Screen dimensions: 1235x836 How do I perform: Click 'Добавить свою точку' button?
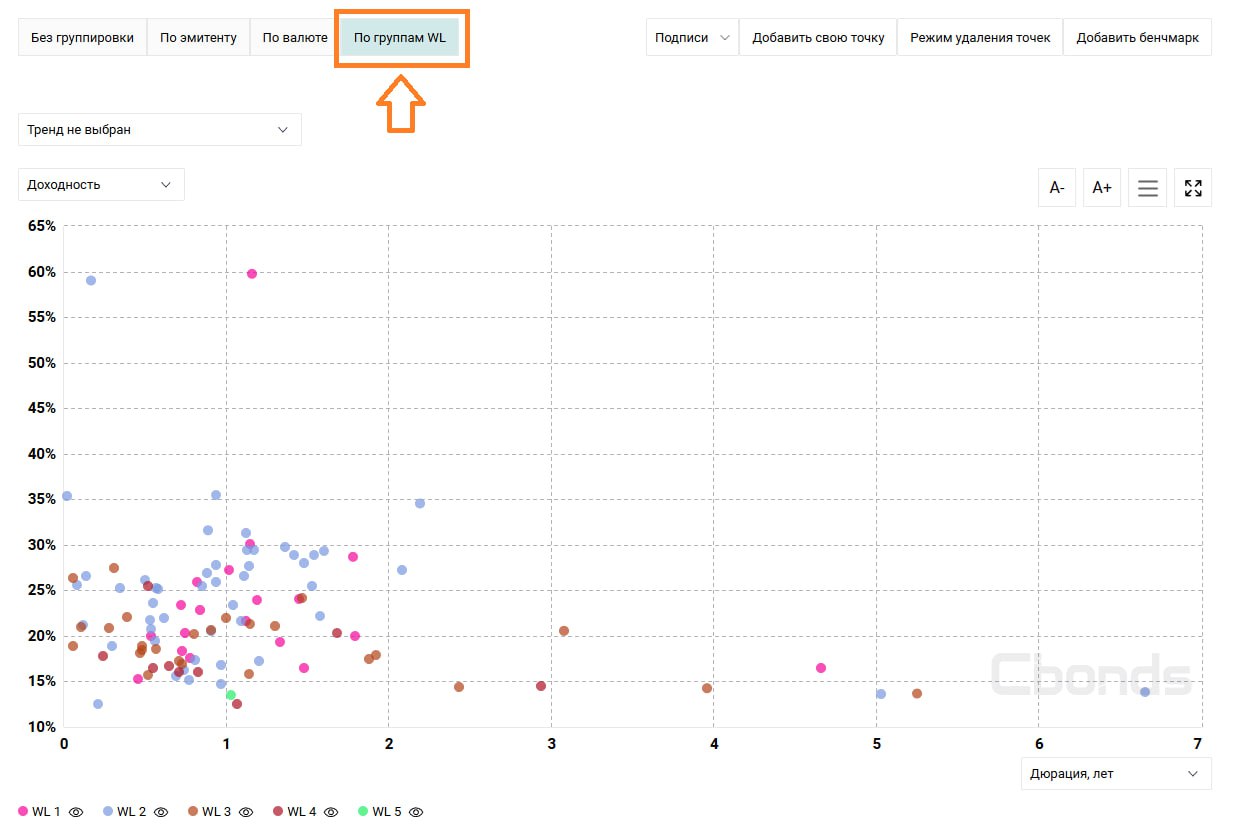click(x=818, y=38)
